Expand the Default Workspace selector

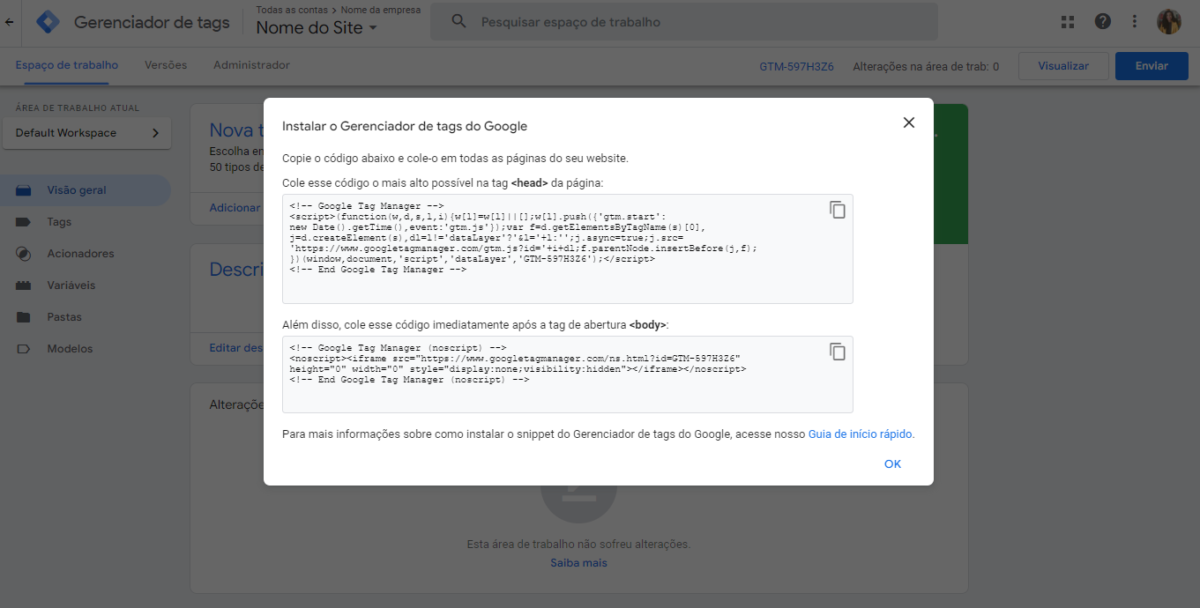[x=86, y=131]
